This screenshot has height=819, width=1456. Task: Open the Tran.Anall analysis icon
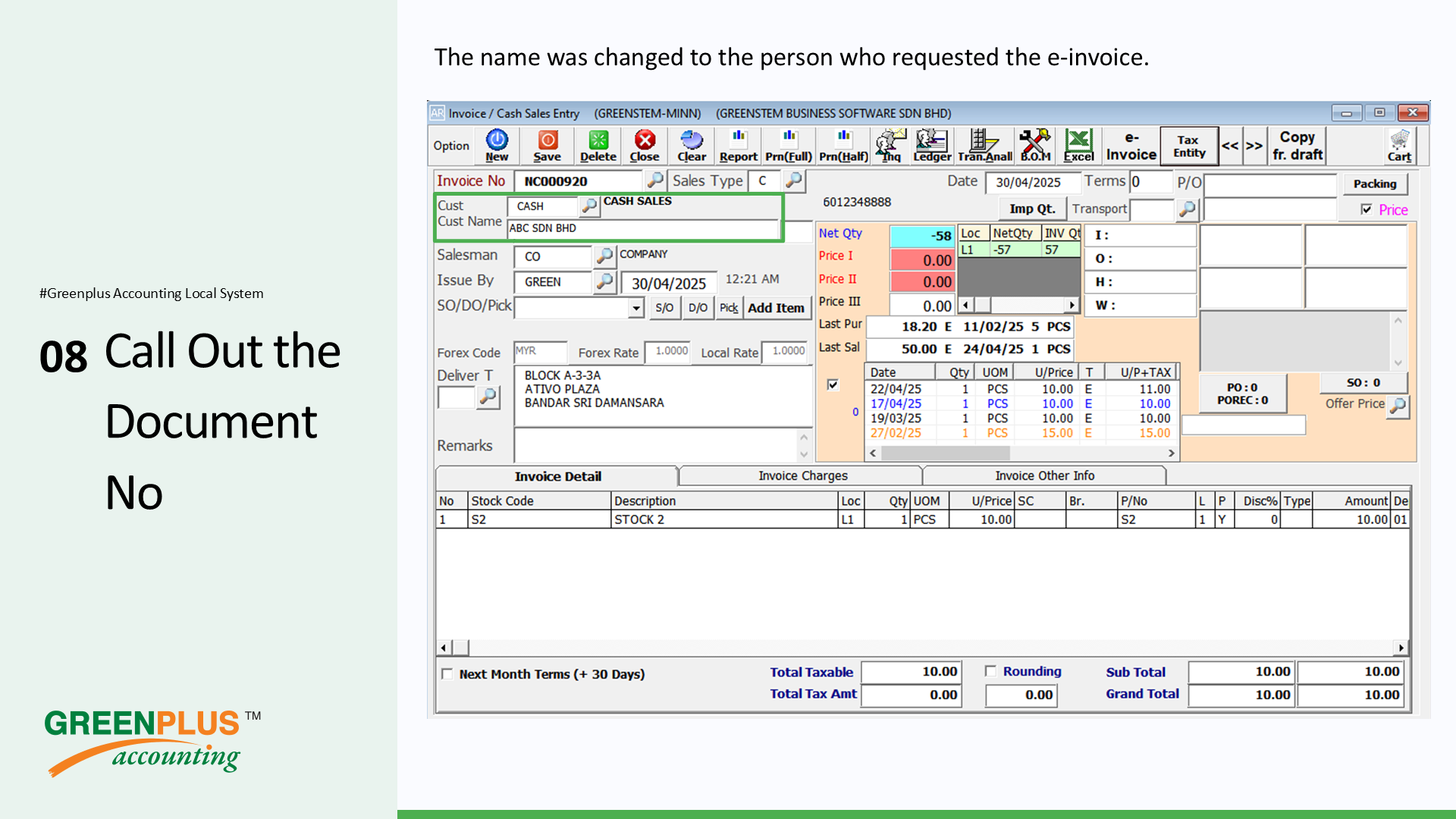pyautogui.click(x=984, y=146)
